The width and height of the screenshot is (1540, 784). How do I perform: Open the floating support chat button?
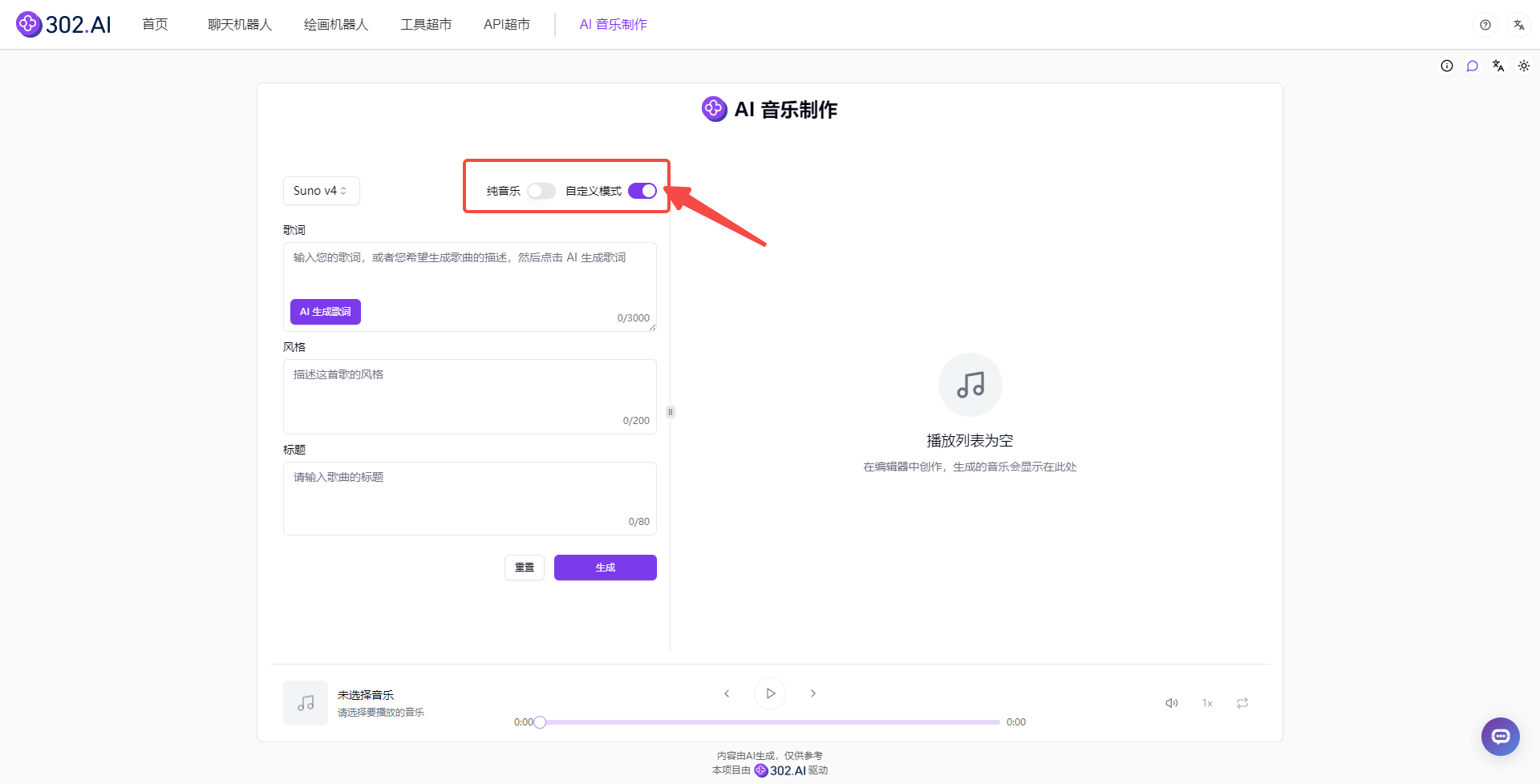(x=1501, y=736)
